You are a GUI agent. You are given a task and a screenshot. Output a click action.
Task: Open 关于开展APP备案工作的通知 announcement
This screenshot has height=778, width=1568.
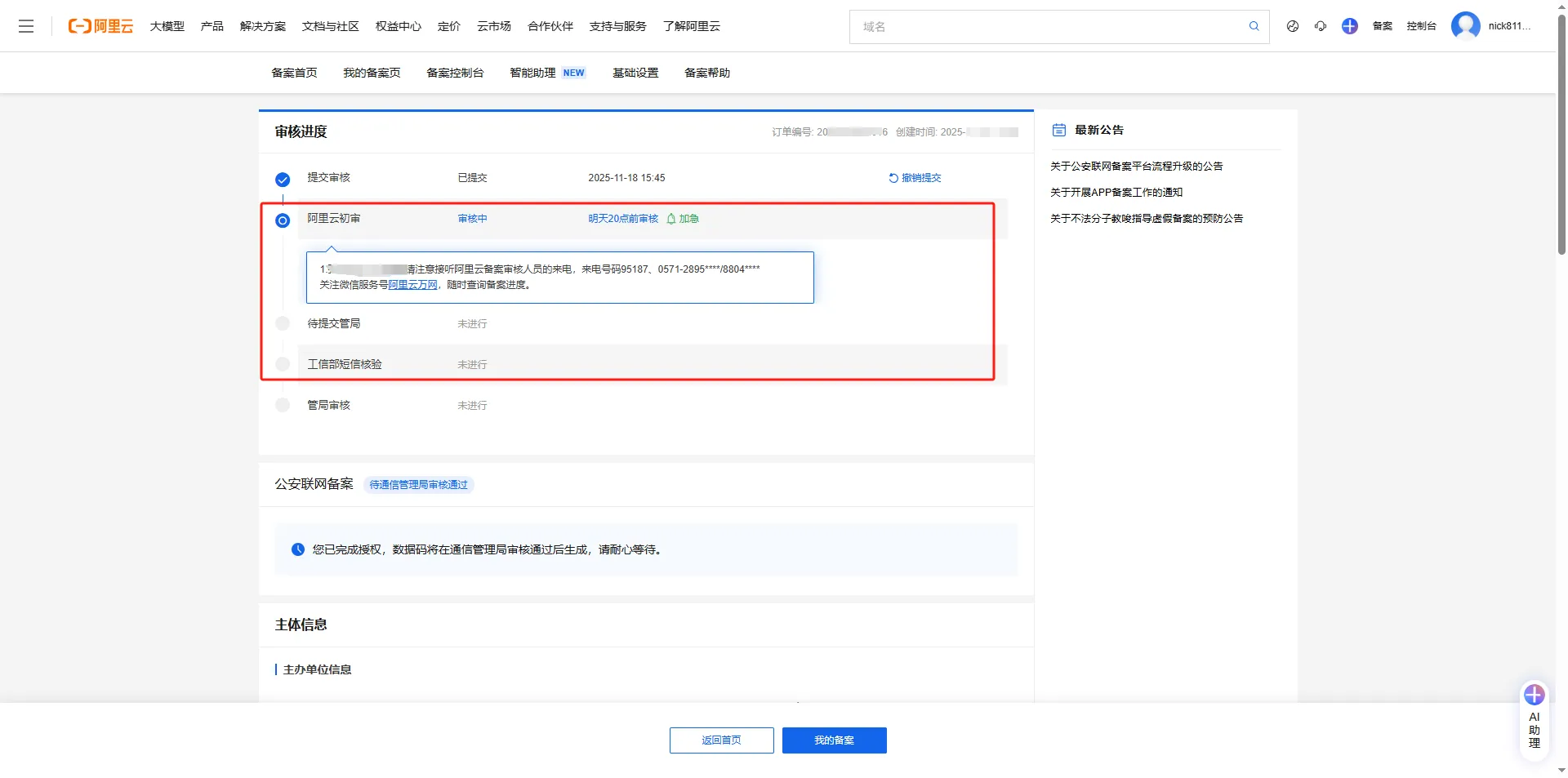(x=1116, y=193)
